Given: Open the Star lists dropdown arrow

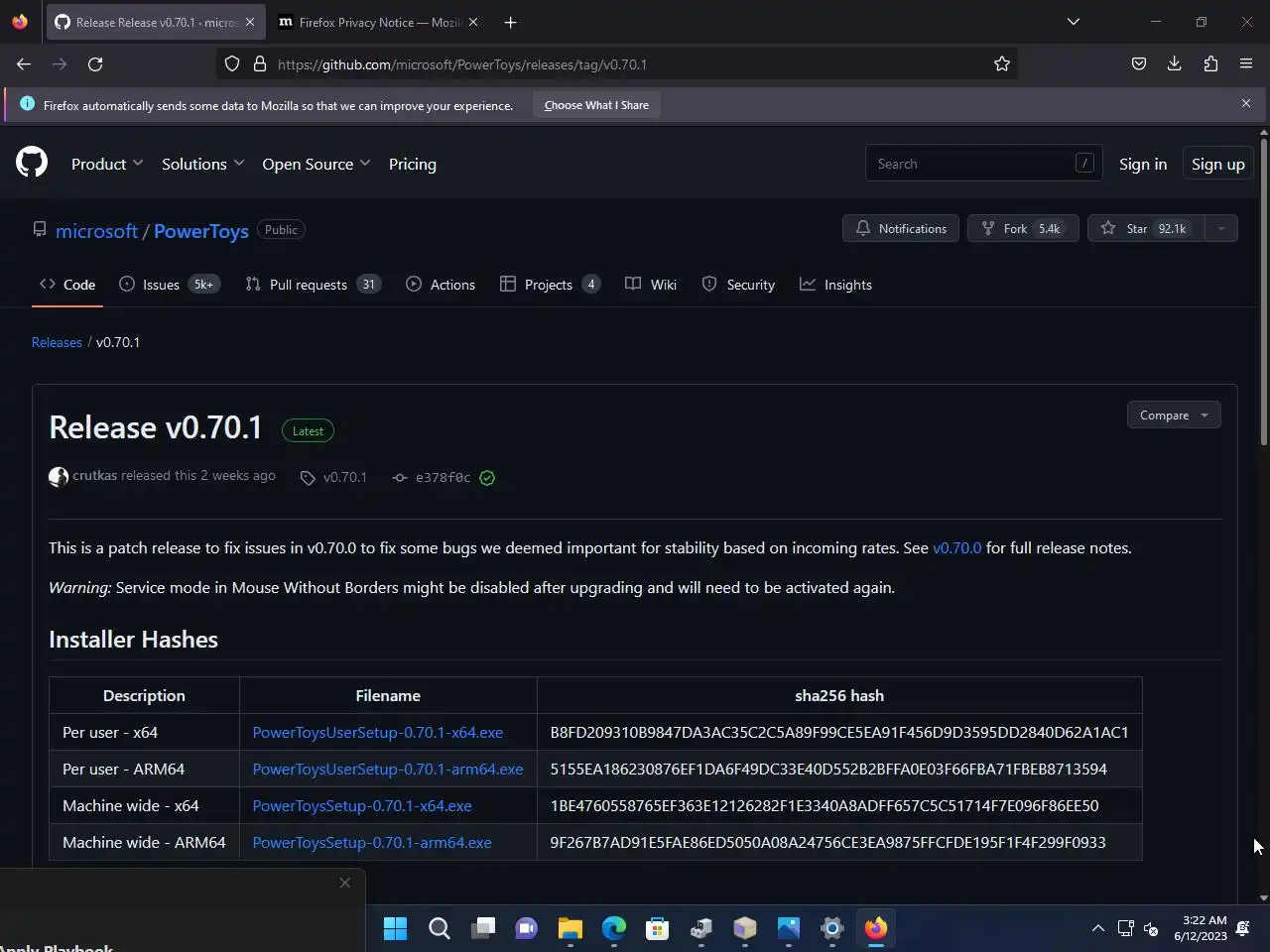Looking at the screenshot, I should coord(1221,229).
